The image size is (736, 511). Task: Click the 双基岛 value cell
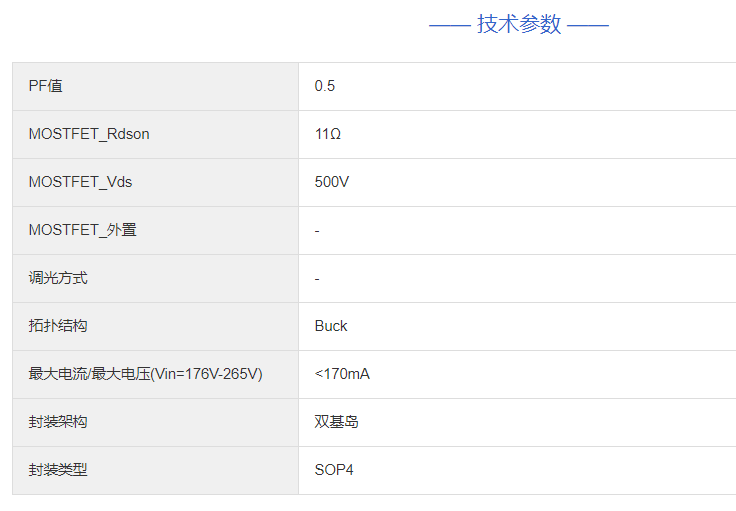coord(337,422)
